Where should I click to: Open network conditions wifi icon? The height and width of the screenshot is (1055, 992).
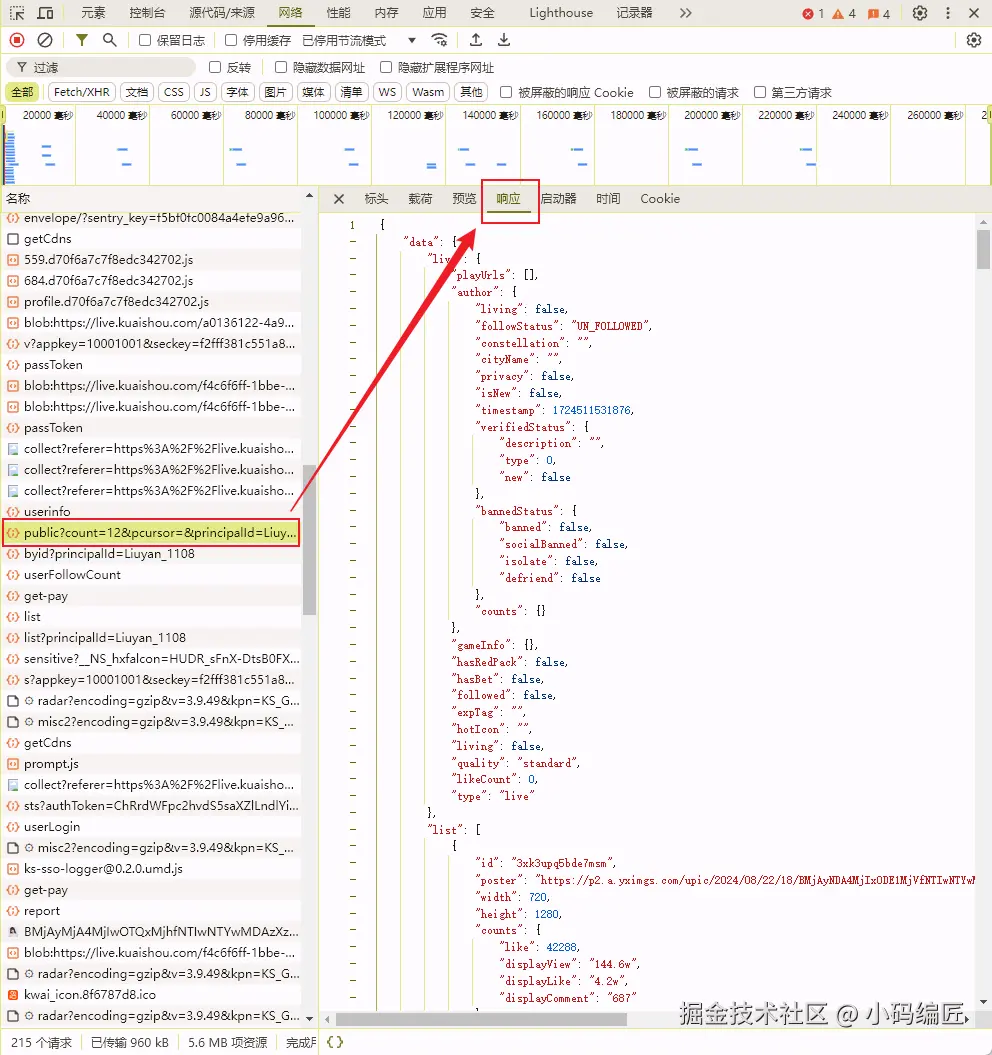point(439,40)
